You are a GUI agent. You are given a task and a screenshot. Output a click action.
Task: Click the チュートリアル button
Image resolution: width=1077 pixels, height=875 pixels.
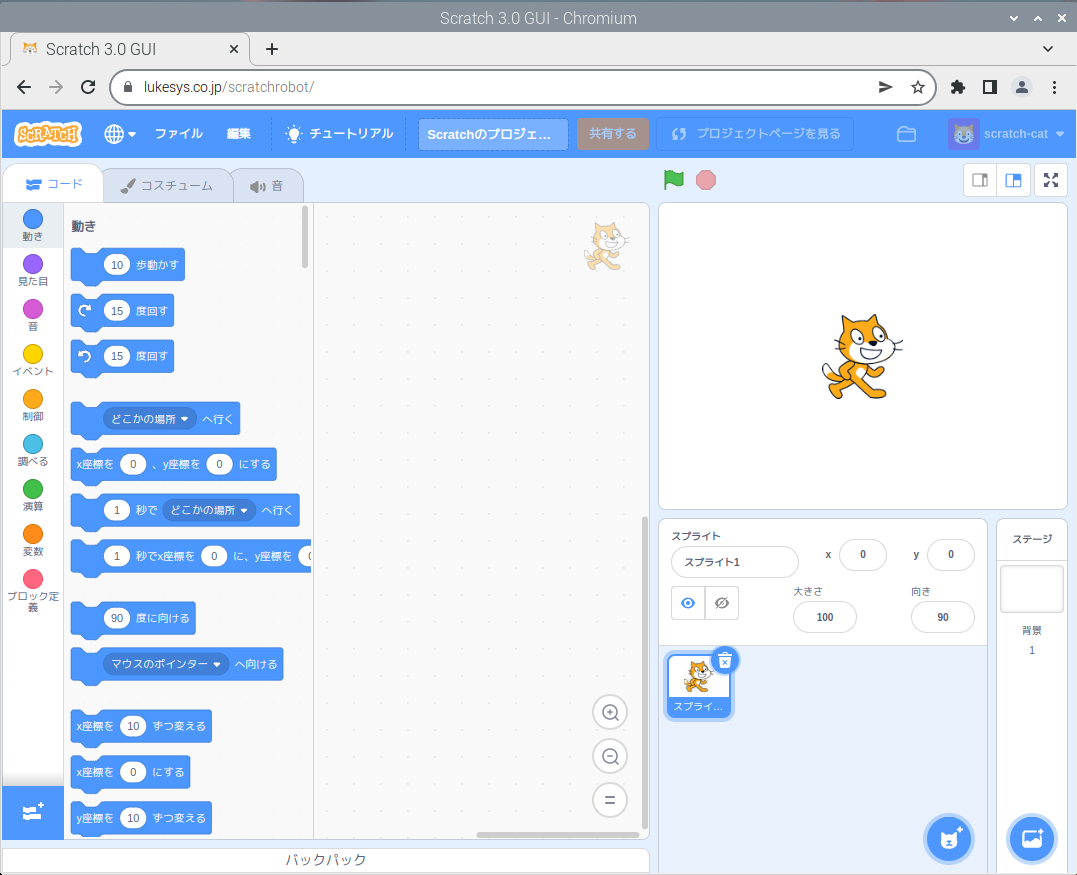coord(340,134)
